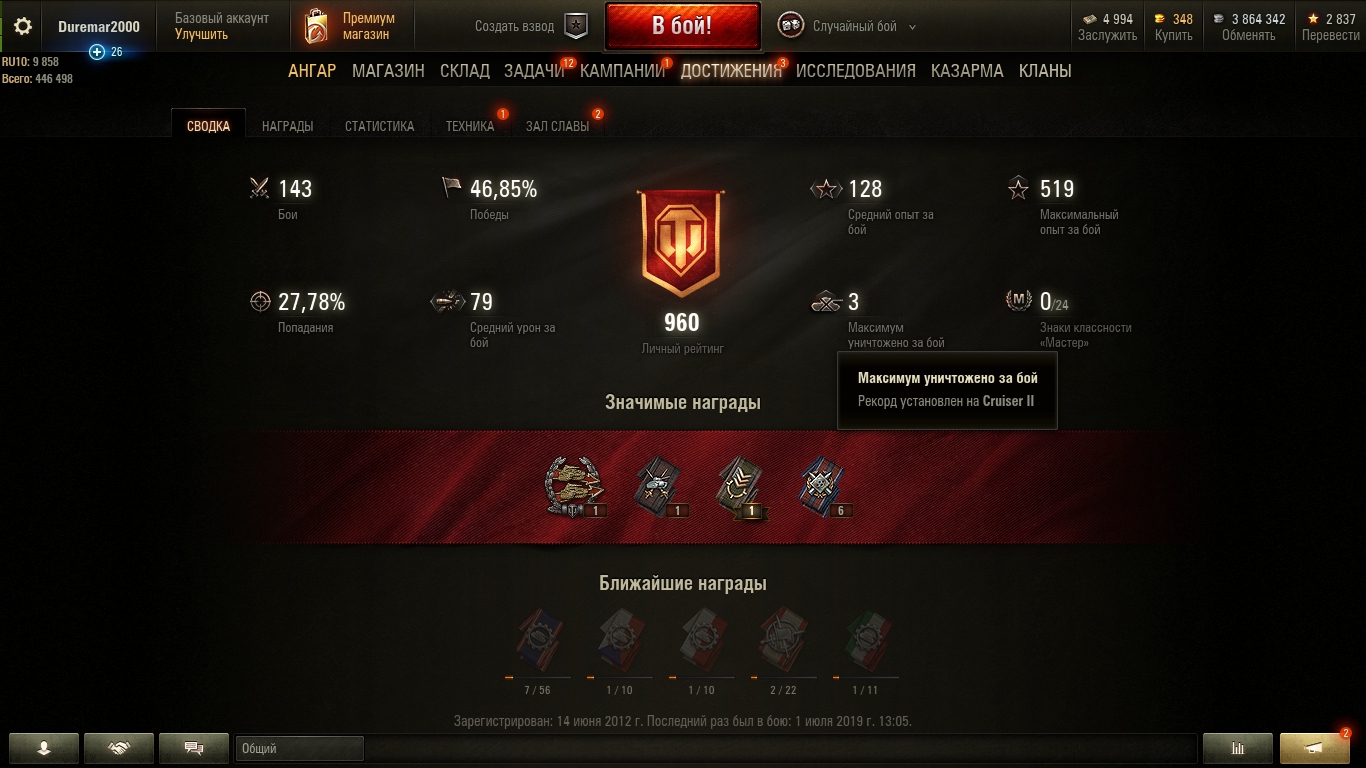1366x768 pixels.
Task: Open settings via the gear icon
Action: point(22,26)
